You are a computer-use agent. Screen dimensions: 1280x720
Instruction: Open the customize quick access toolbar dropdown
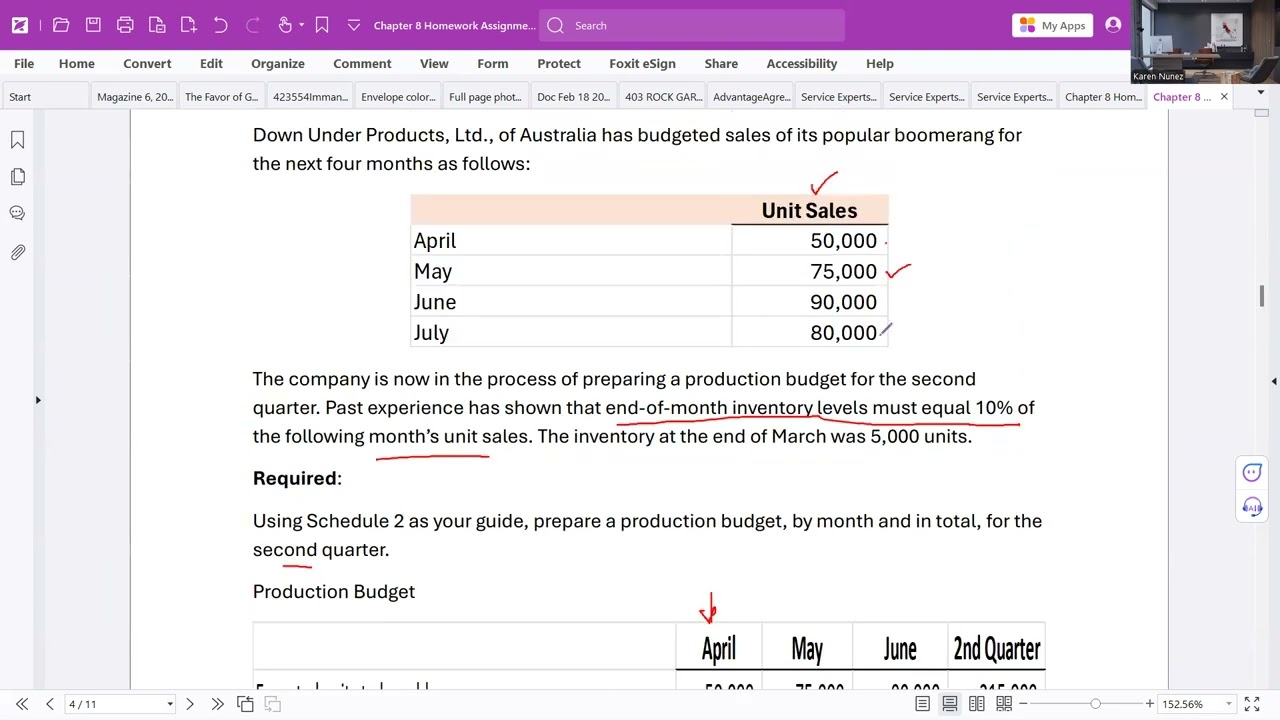click(x=354, y=25)
